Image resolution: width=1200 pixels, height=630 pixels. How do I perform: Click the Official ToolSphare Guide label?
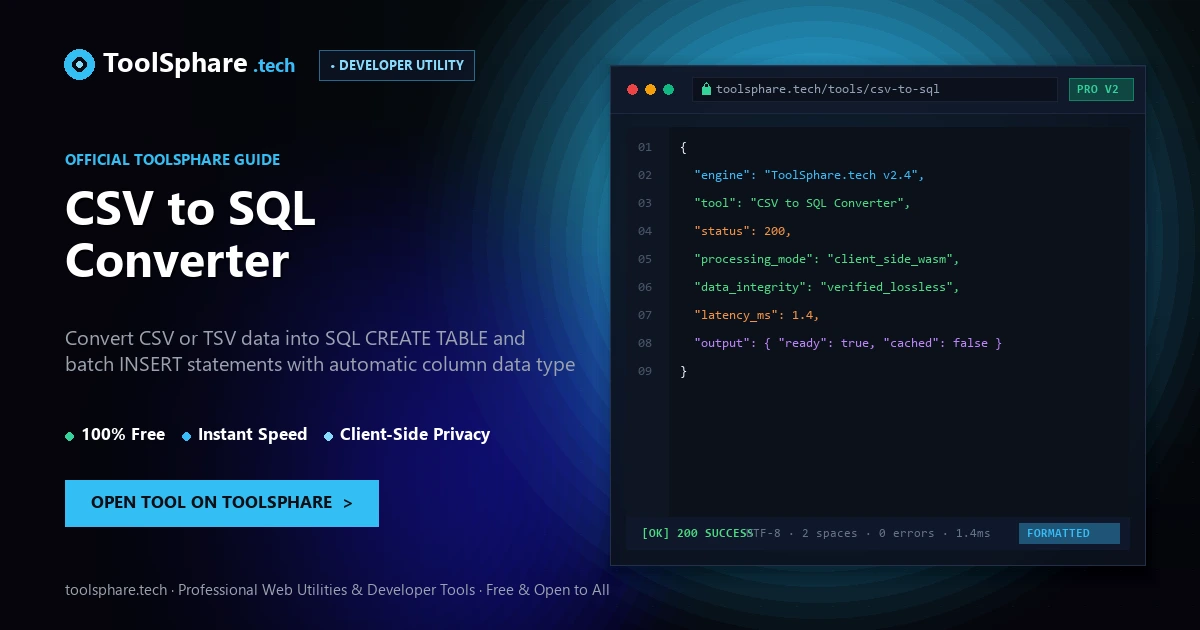[172, 159]
